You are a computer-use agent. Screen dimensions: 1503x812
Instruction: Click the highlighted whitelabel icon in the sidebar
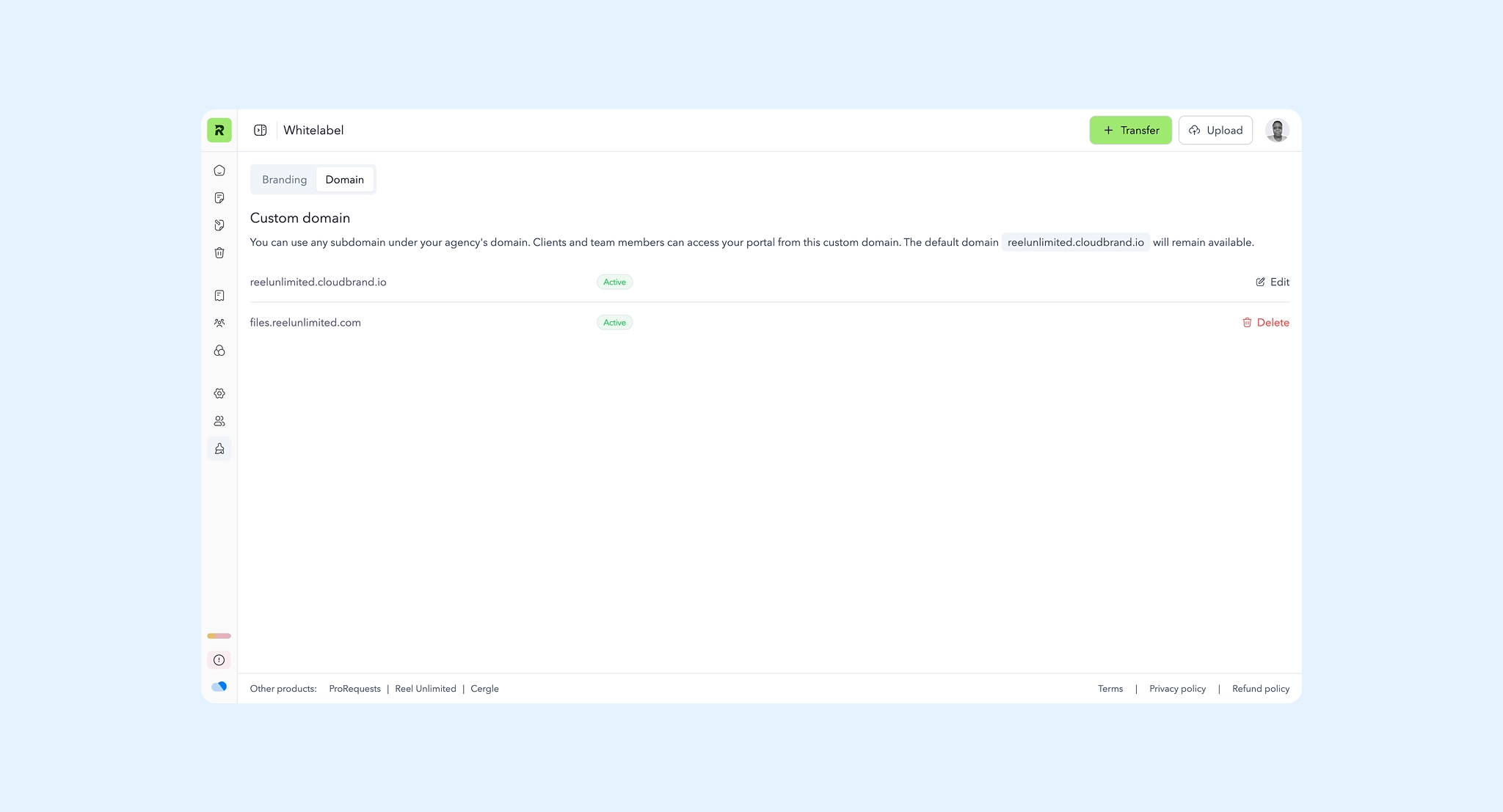[x=219, y=448]
